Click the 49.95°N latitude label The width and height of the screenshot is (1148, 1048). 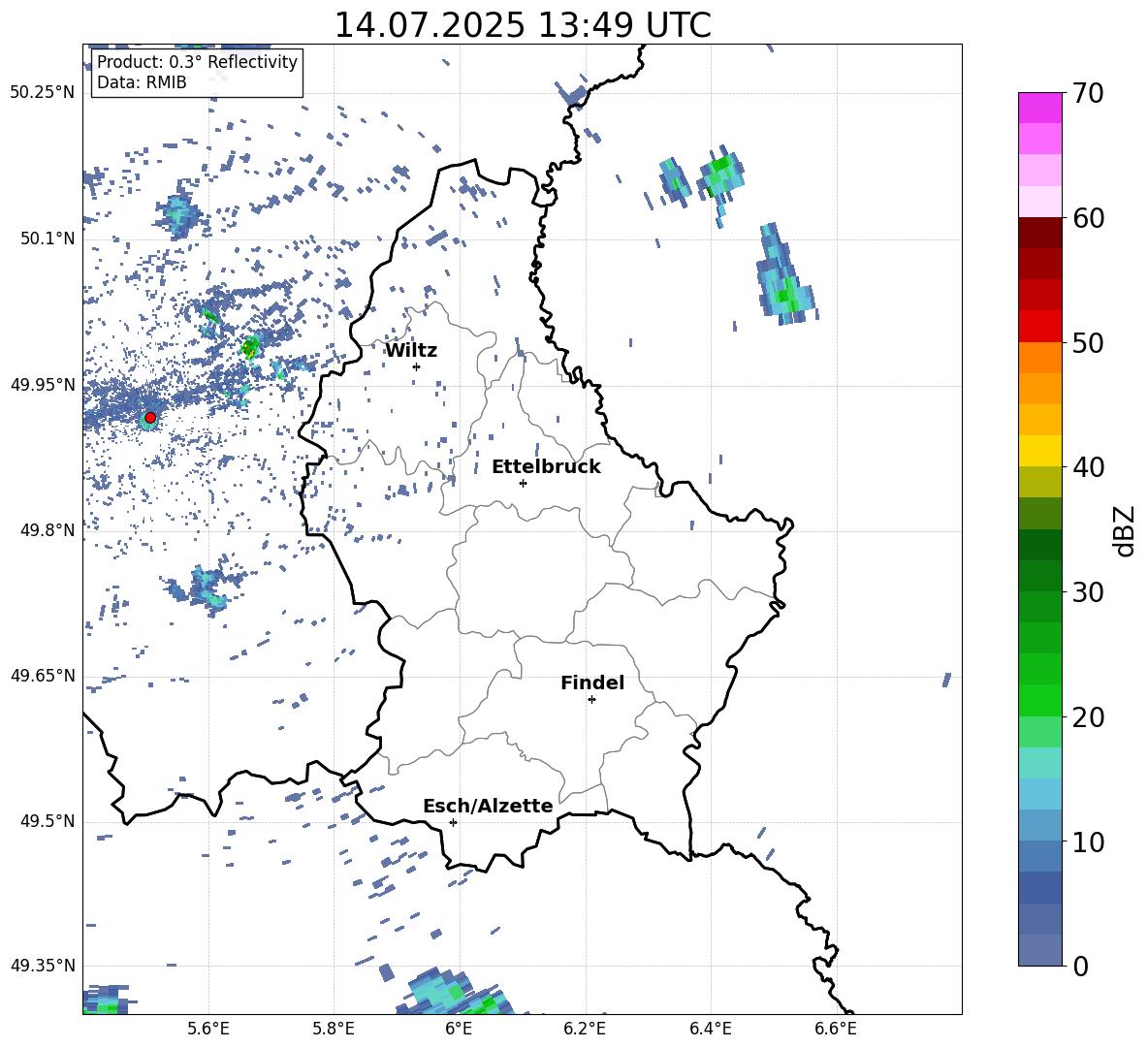(43, 384)
